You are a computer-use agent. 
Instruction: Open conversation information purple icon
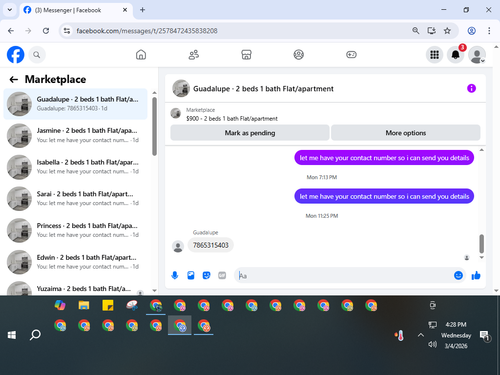pyautogui.click(x=471, y=88)
